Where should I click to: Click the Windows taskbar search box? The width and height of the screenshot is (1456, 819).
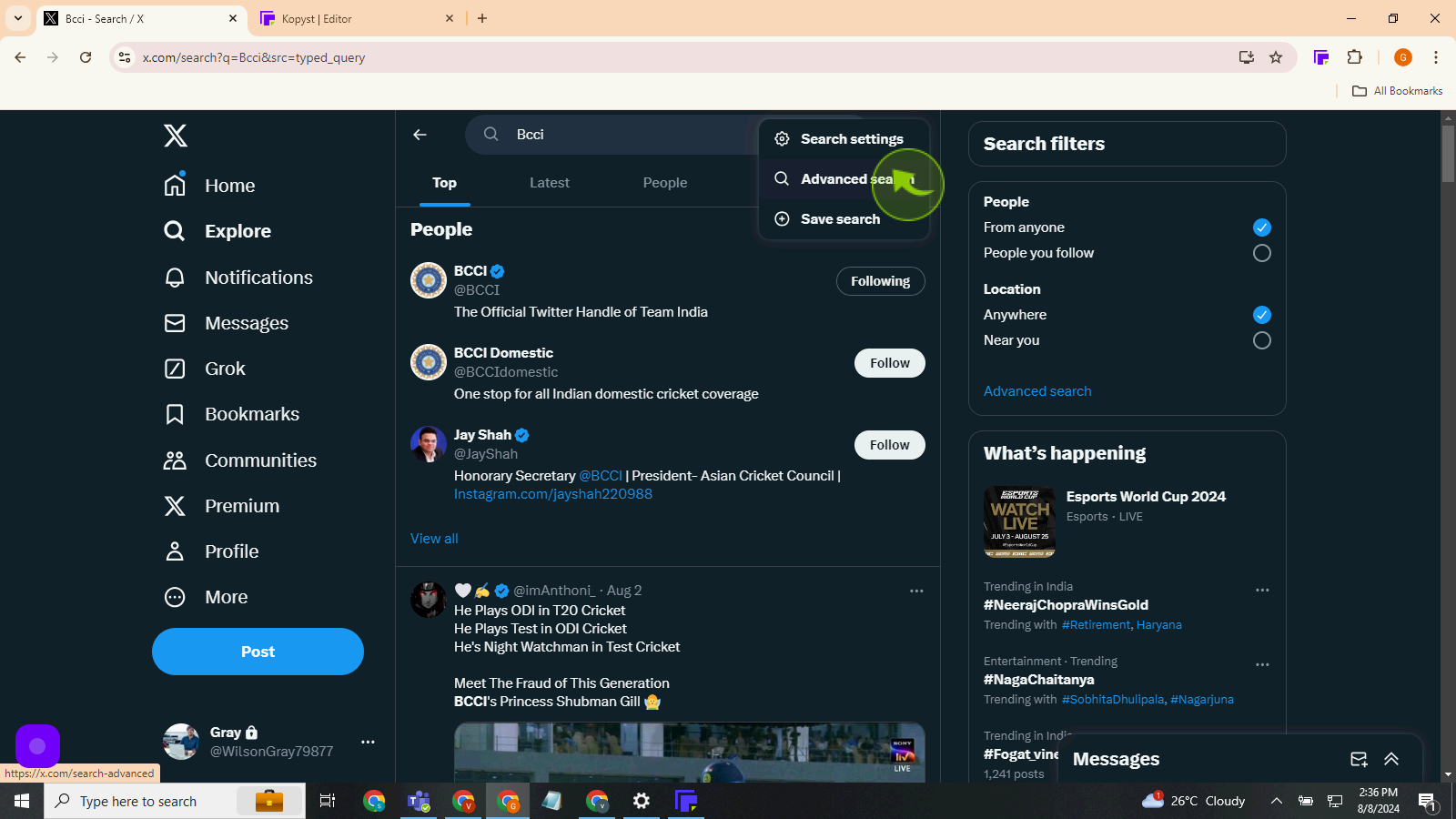pos(175,801)
